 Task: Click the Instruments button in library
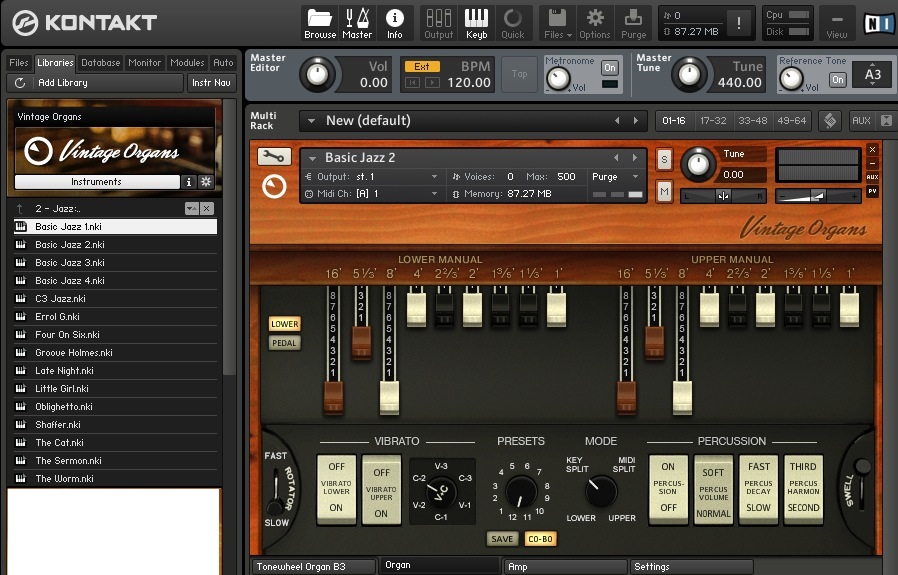click(x=96, y=182)
